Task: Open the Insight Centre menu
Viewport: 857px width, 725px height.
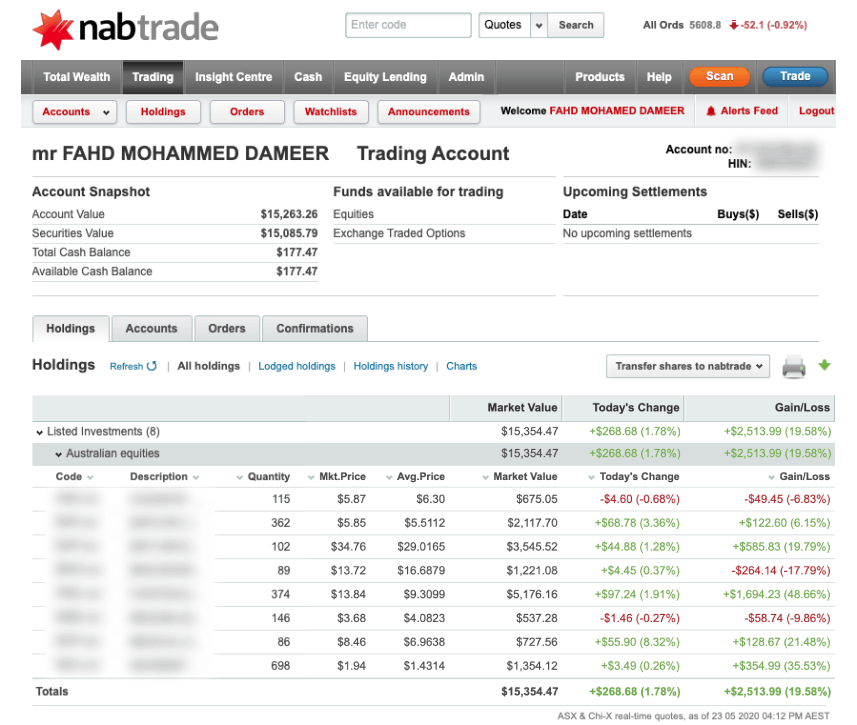Action: 233,77
